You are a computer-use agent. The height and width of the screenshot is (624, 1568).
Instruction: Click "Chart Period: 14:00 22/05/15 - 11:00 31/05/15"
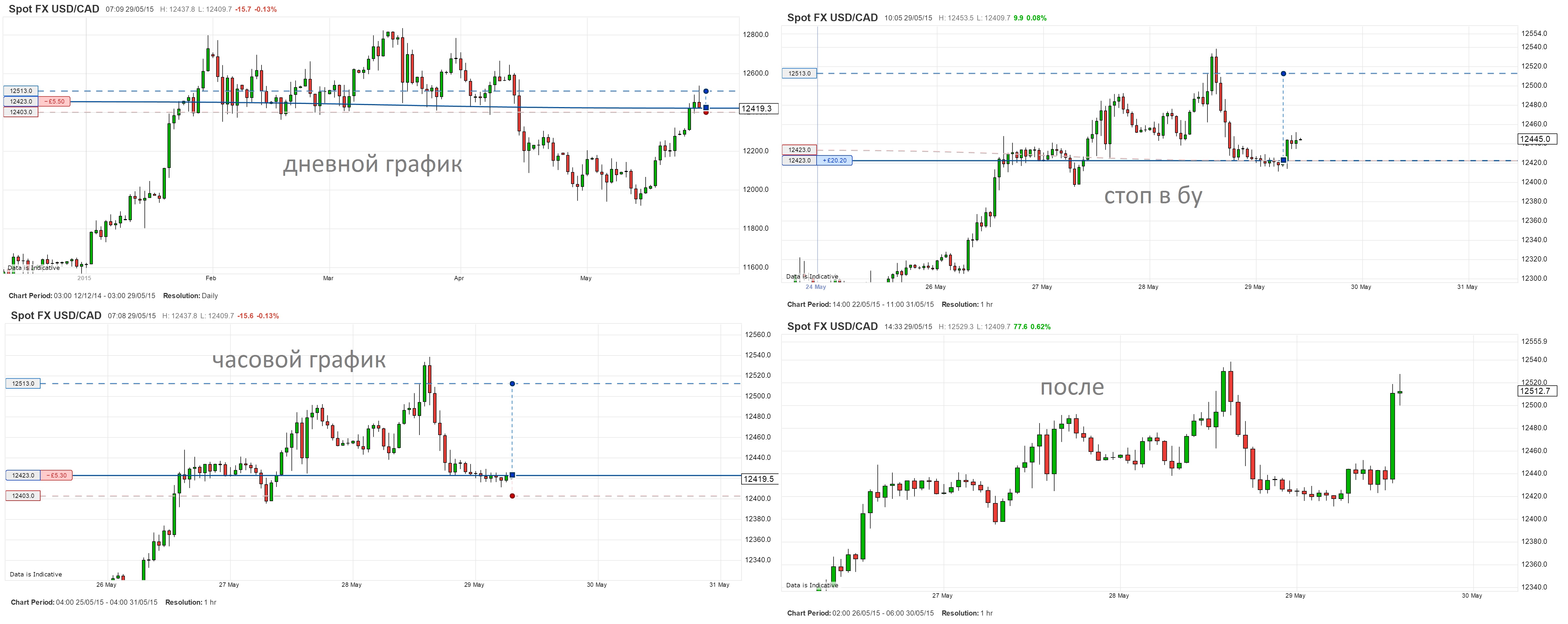(860, 304)
